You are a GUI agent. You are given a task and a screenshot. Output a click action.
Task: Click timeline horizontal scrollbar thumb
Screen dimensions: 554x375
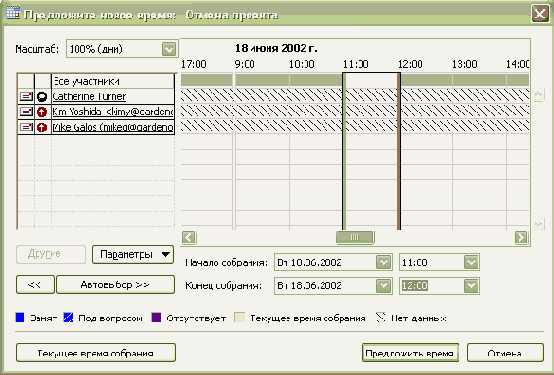(x=355, y=237)
